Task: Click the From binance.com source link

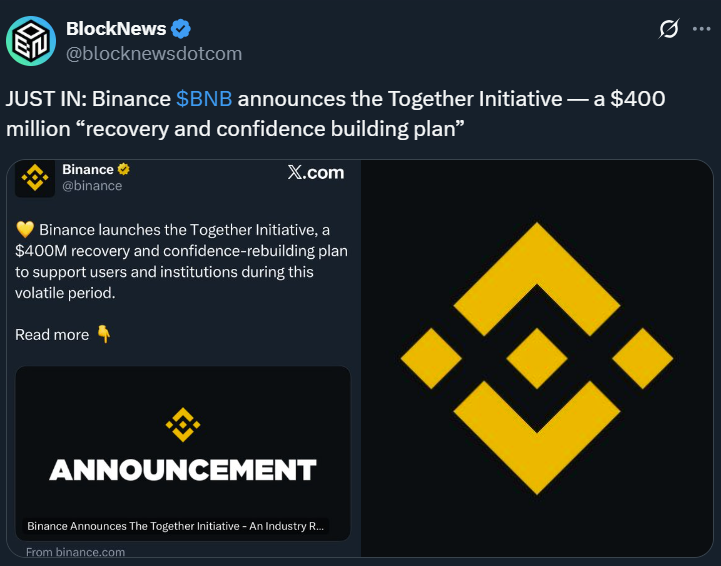Action: click(x=75, y=552)
